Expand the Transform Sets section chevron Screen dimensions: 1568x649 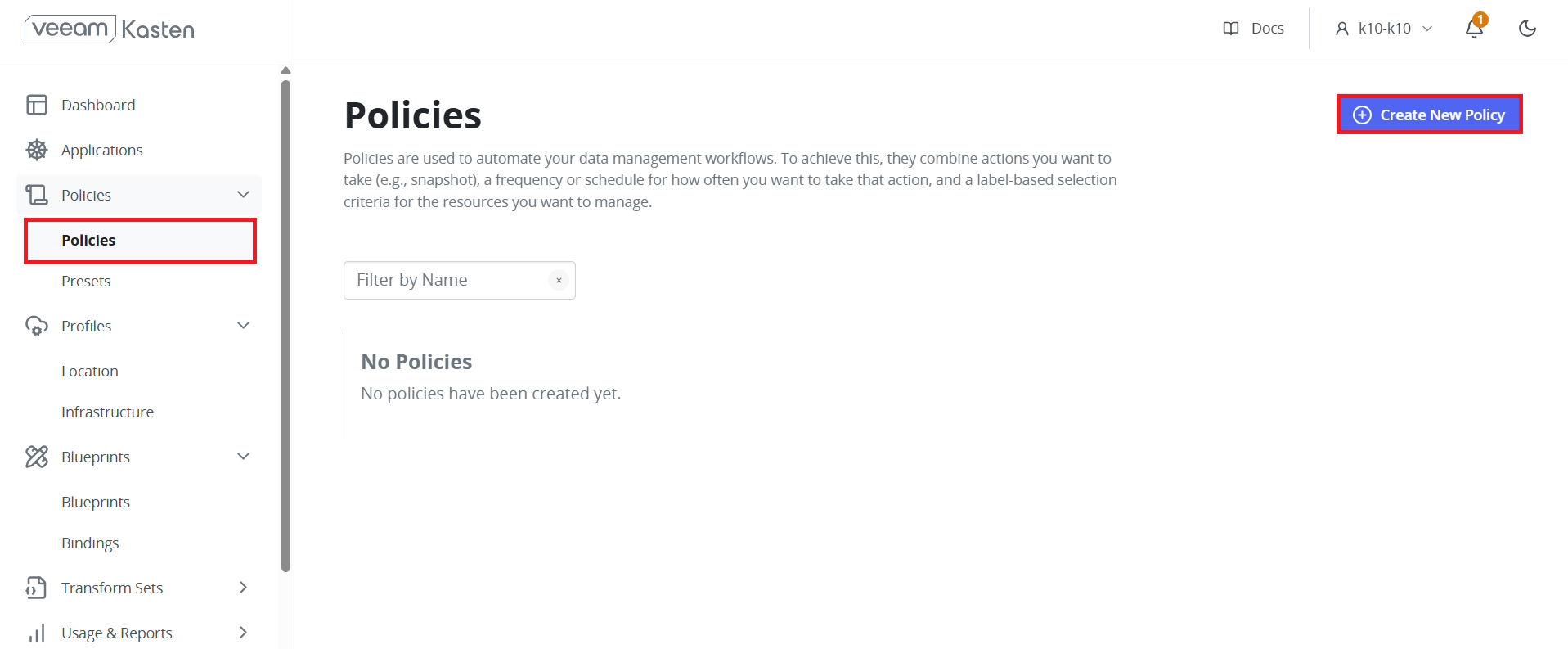[243, 588]
